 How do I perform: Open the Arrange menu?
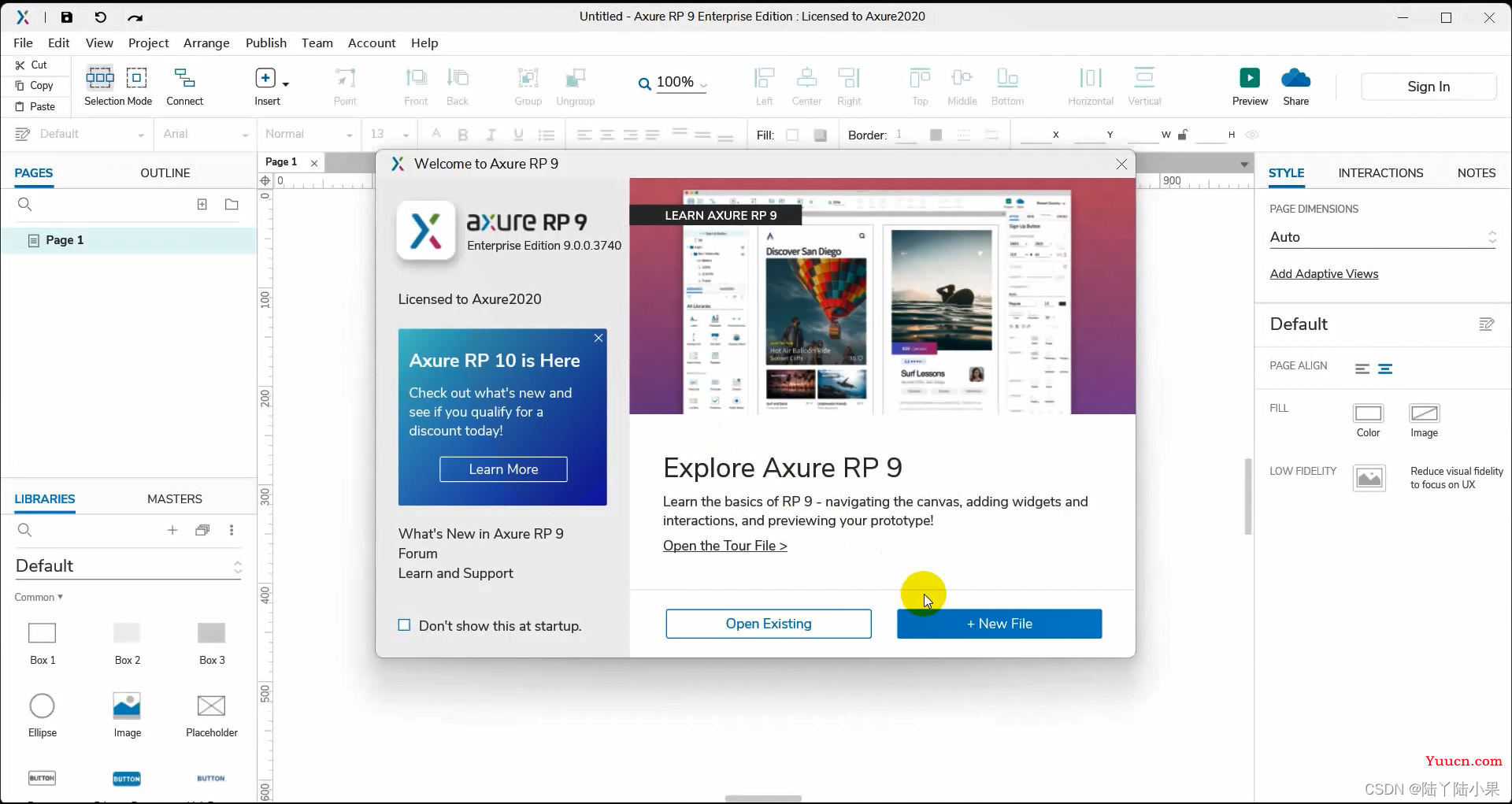coord(206,43)
